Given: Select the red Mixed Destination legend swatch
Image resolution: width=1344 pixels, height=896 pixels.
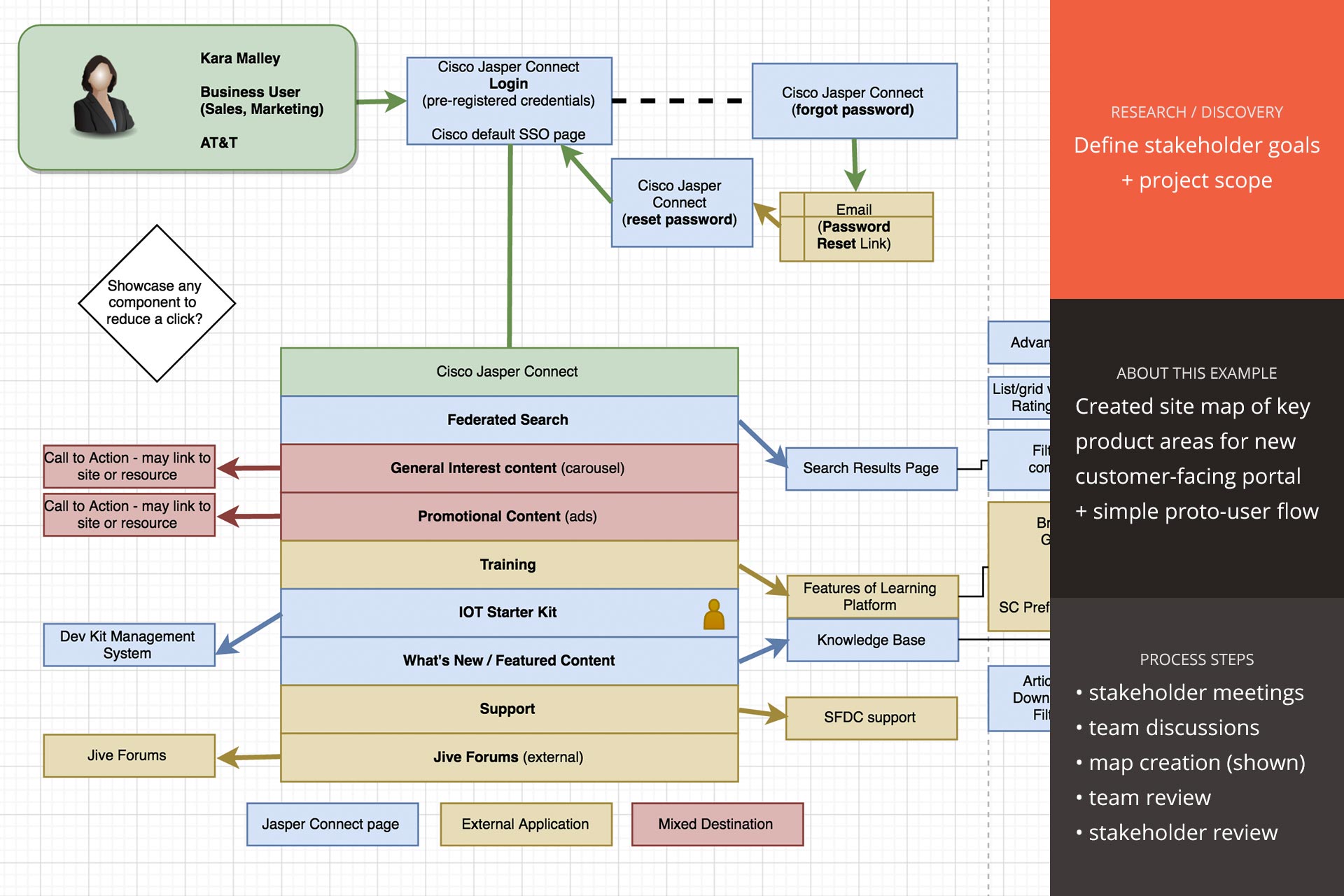Looking at the screenshot, I should tap(717, 824).
